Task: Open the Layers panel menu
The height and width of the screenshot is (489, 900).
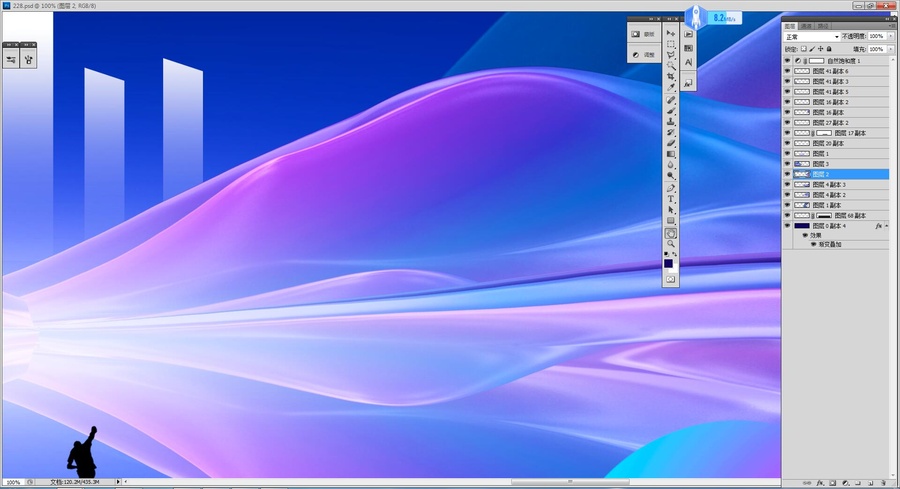Action: tap(890, 26)
